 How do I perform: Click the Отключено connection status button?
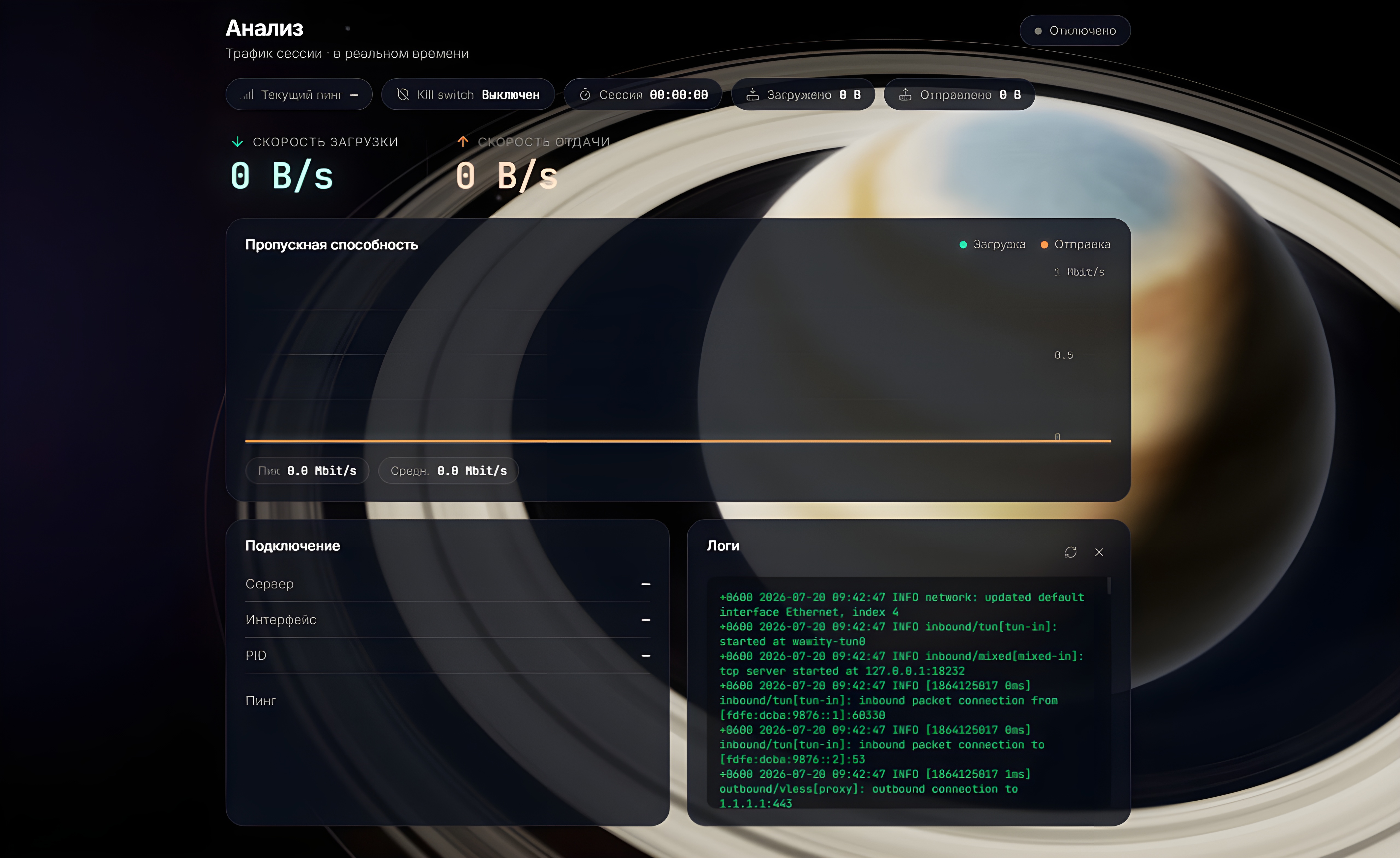(x=1075, y=31)
